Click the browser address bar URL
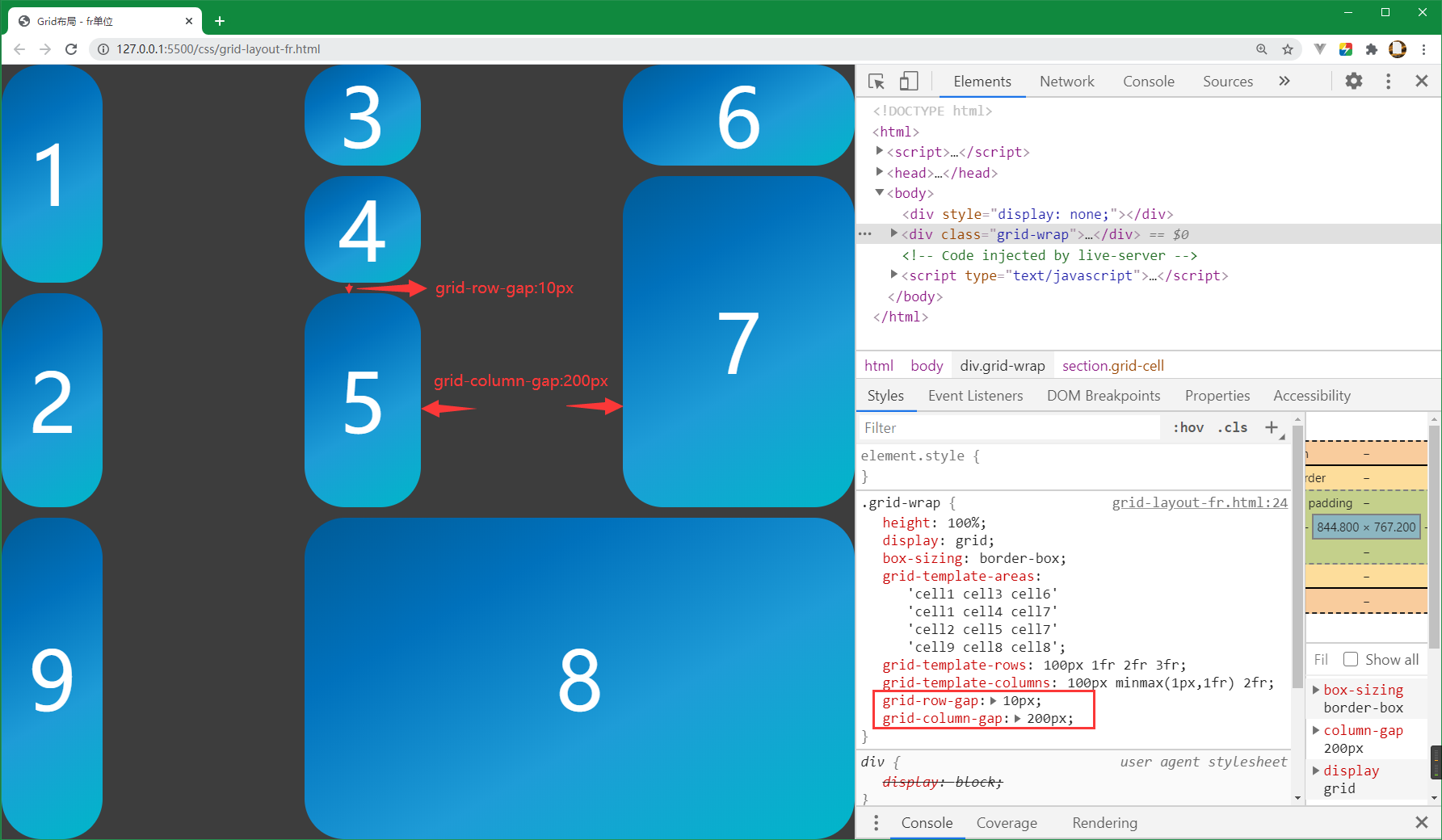Image resolution: width=1442 pixels, height=840 pixels. (218, 49)
